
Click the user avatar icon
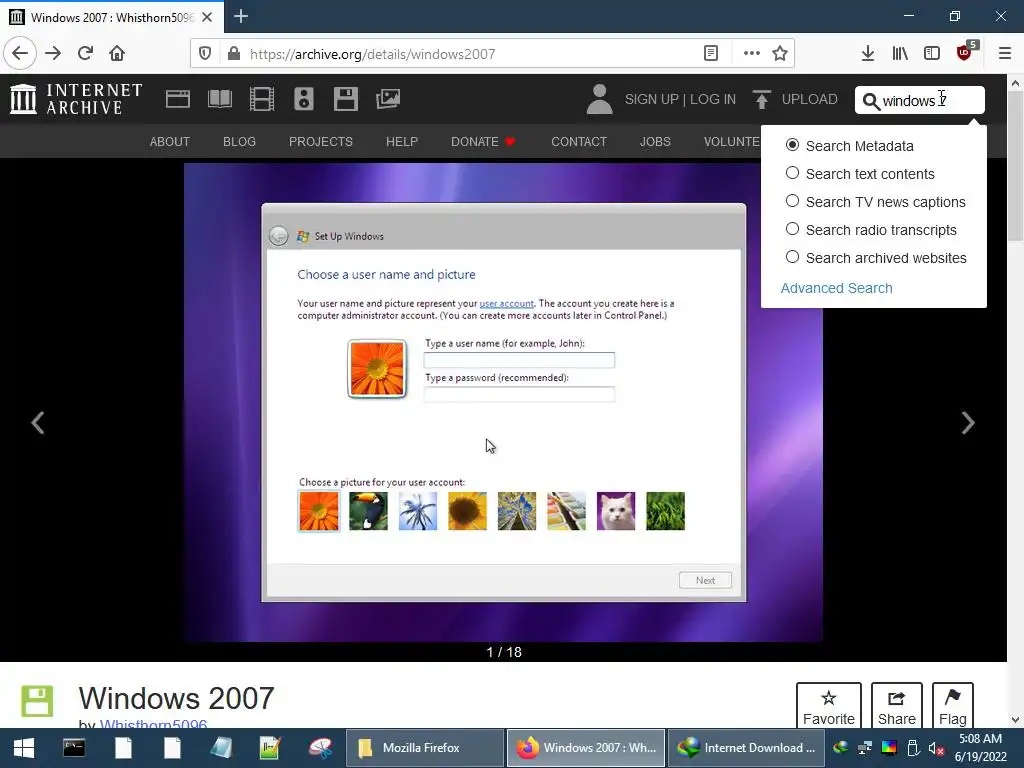click(600, 99)
